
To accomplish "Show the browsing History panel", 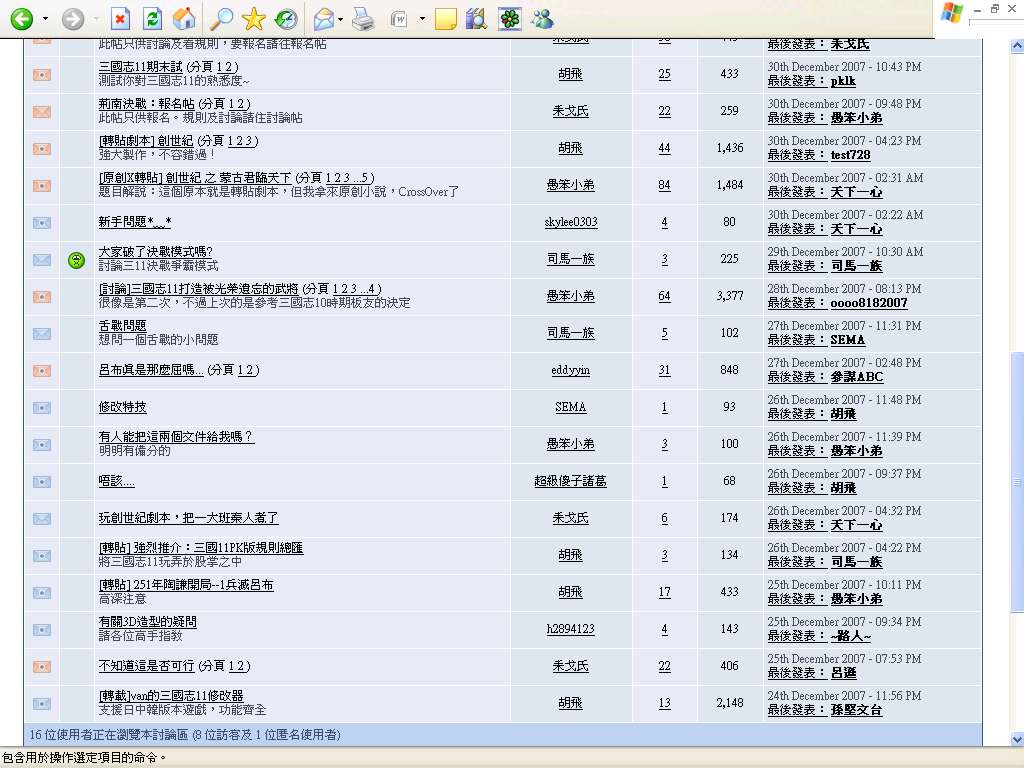I will [x=286, y=19].
